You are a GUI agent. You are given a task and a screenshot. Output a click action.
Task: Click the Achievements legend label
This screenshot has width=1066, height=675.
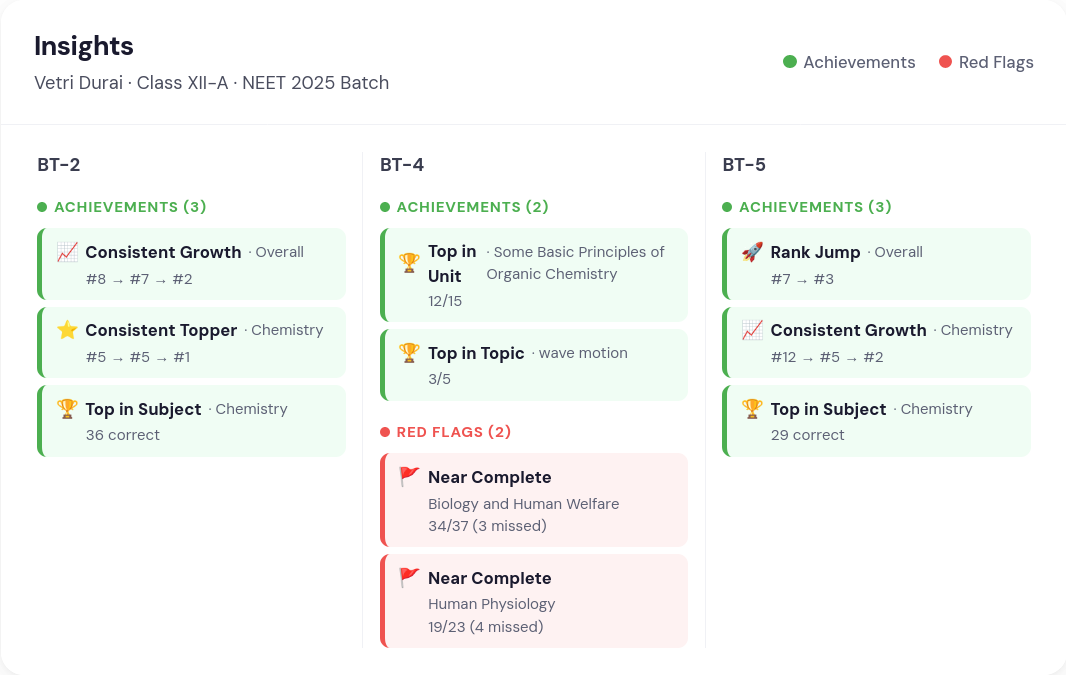859,62
